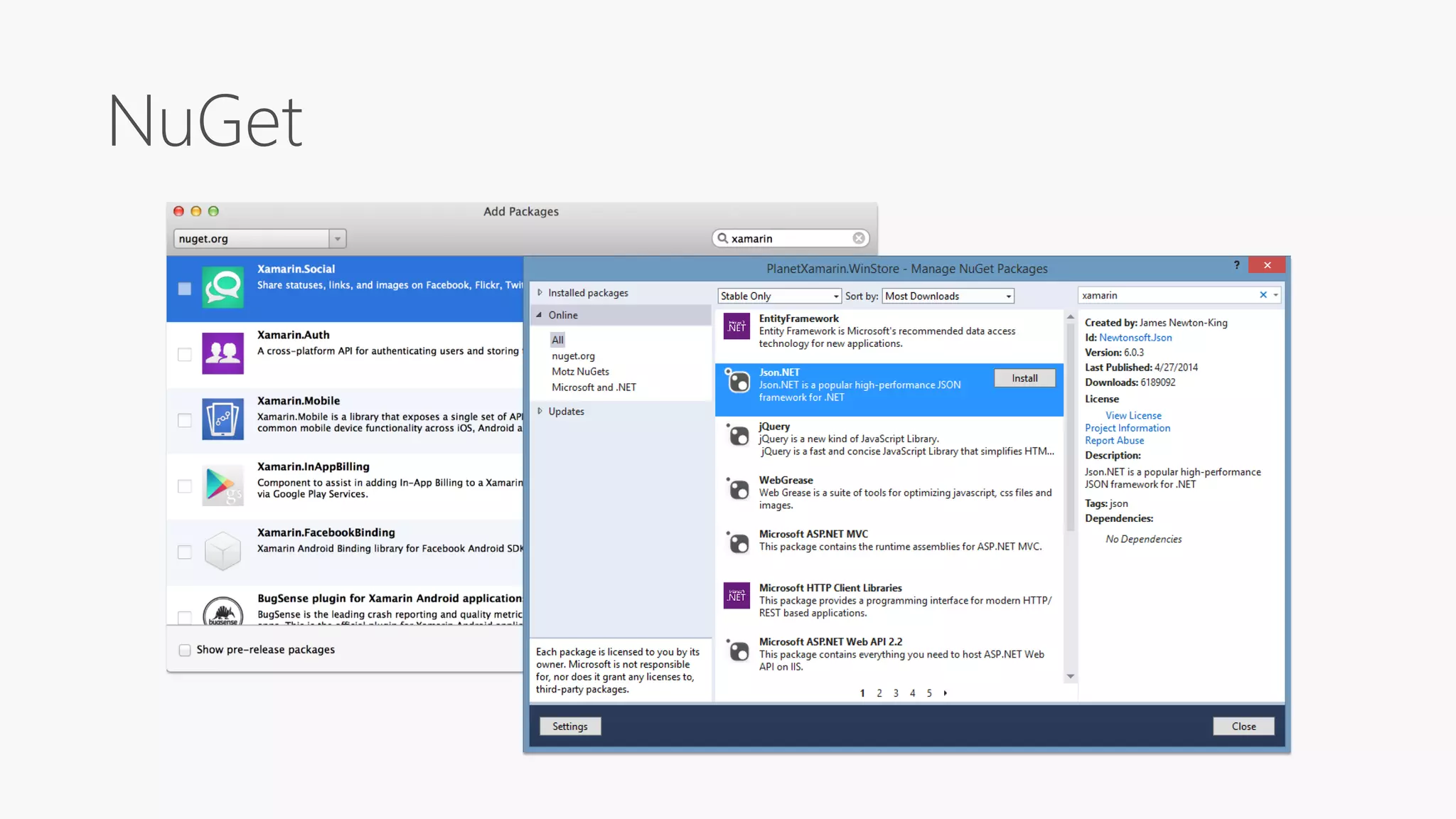Image resolution: width=1456 pixels, height=819 pixels.
Task: Clear the xamarin search in Add Packages
Action: coord(859,238)
